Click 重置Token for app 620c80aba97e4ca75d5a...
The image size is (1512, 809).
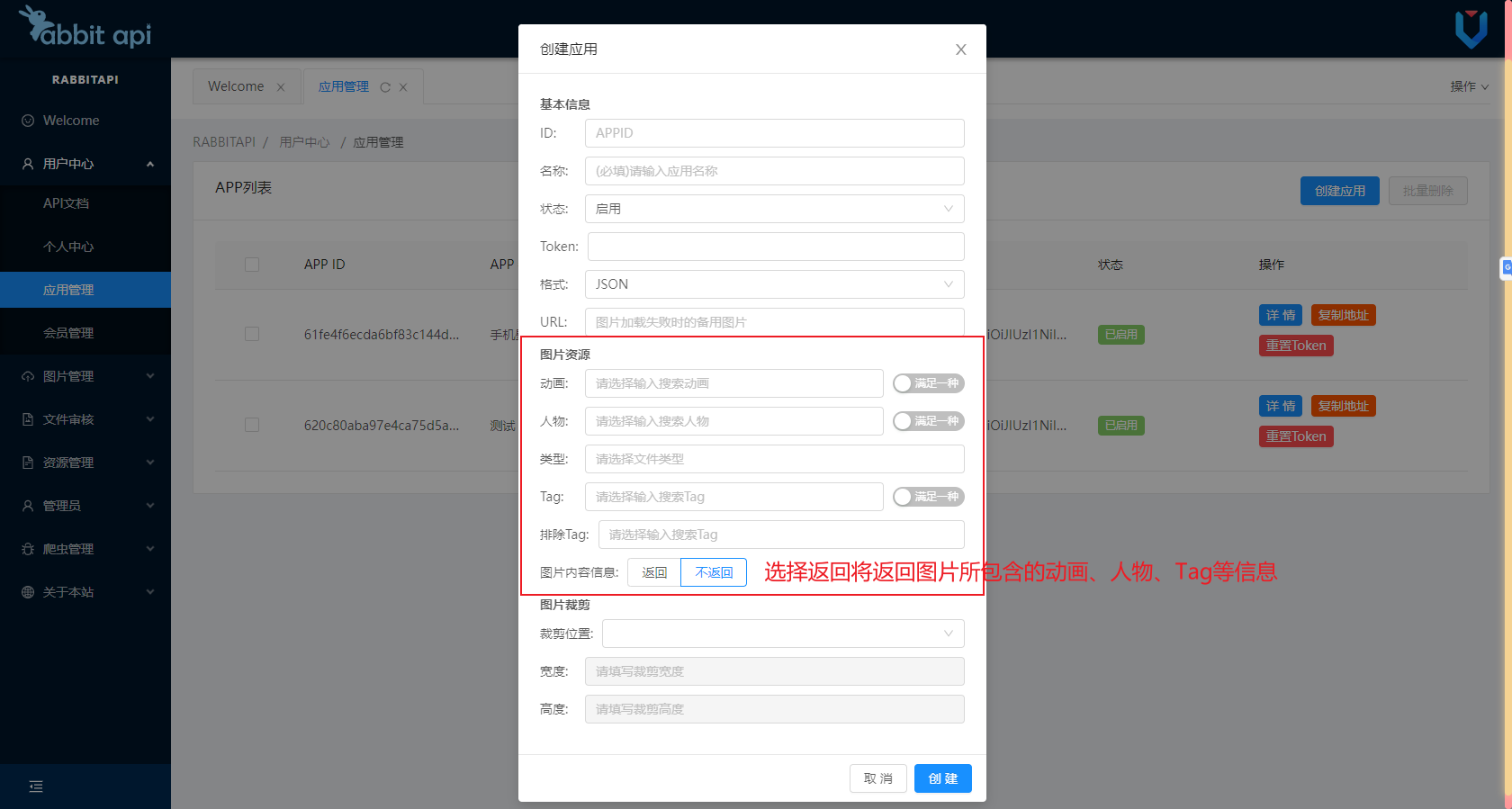(1296, 436)
